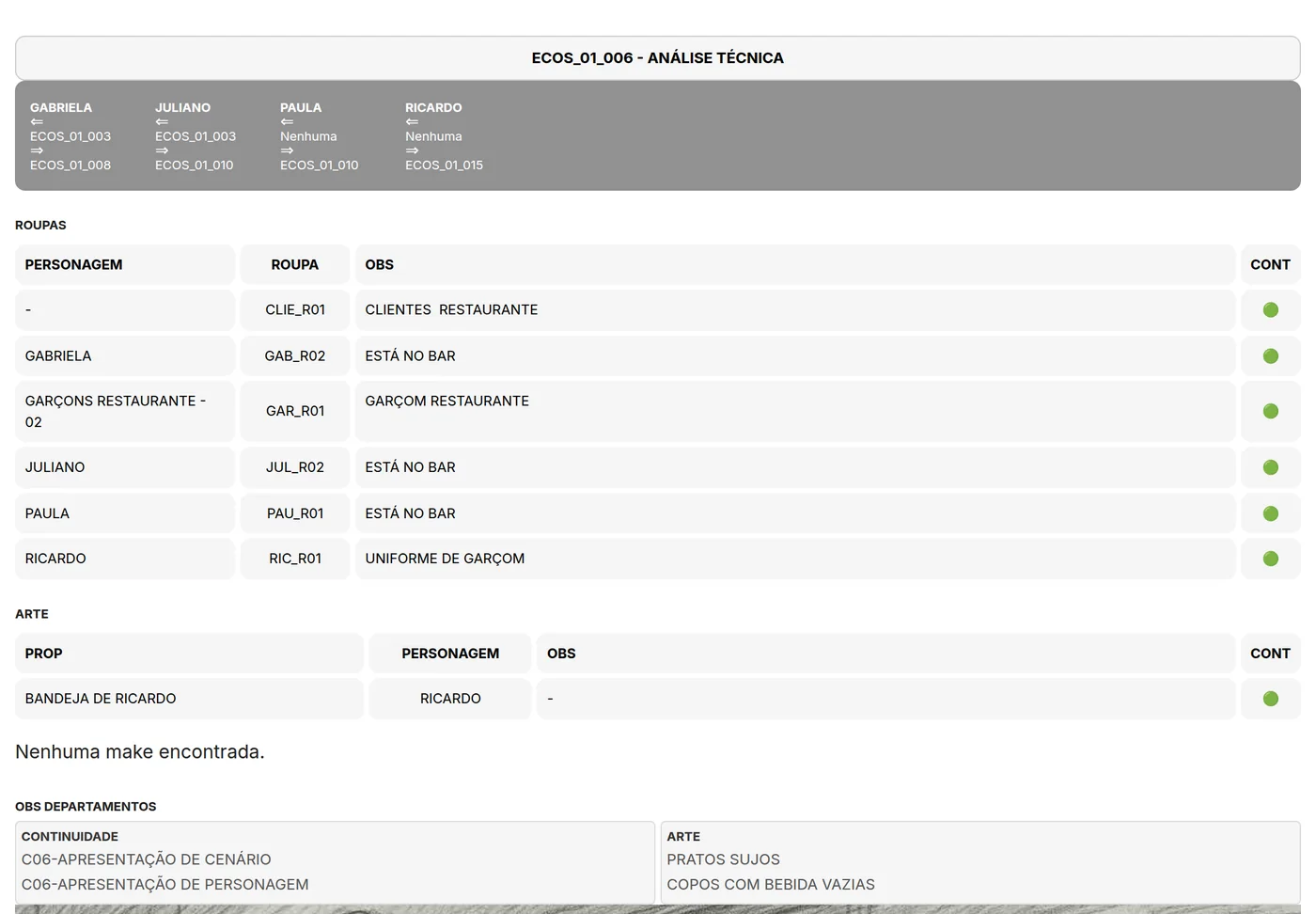
Task: Click the next-scene arrow under PAULA
Action: click(287, 150)
